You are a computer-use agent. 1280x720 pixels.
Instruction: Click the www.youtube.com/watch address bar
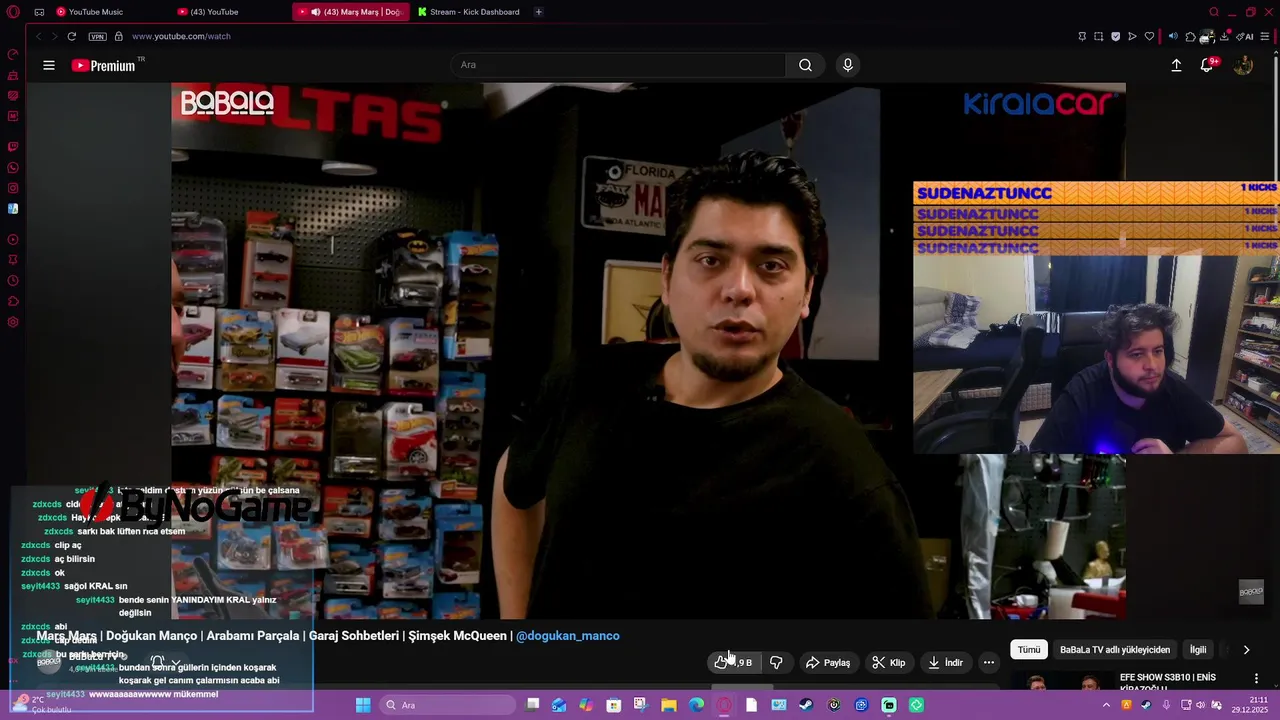[181, 36]
